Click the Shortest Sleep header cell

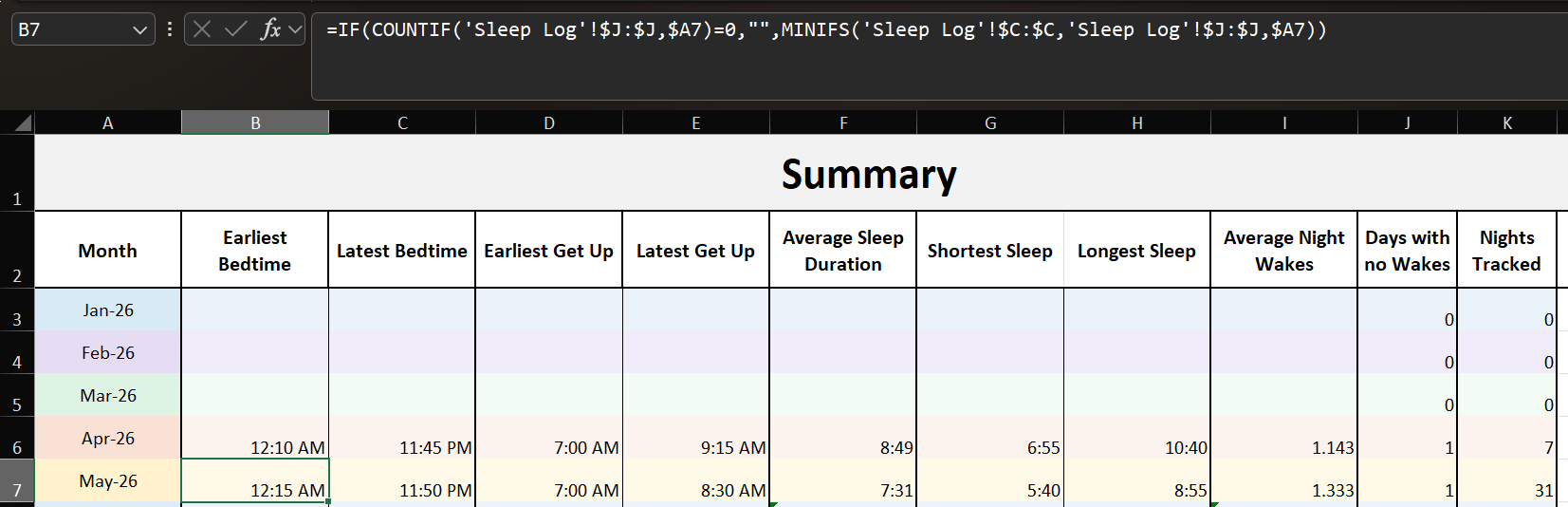(x=990, y=251)
